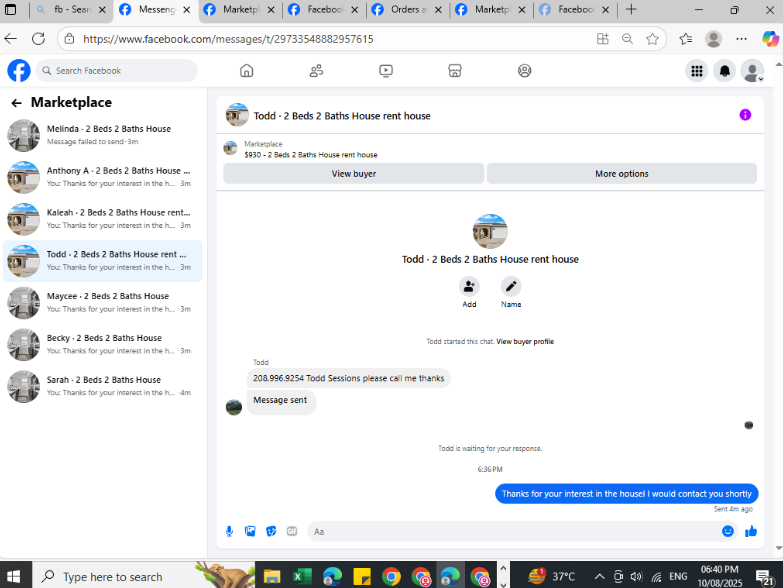Open the Becky conversation
The width and height of the screenshot is (783, 588).
[x=103, y=345]
